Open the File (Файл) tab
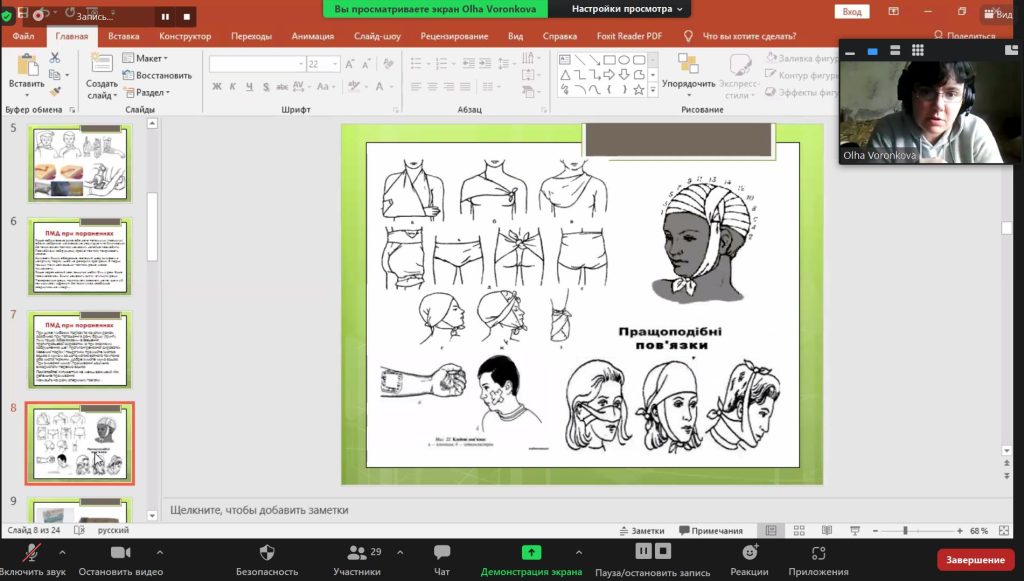 (24, 36)
